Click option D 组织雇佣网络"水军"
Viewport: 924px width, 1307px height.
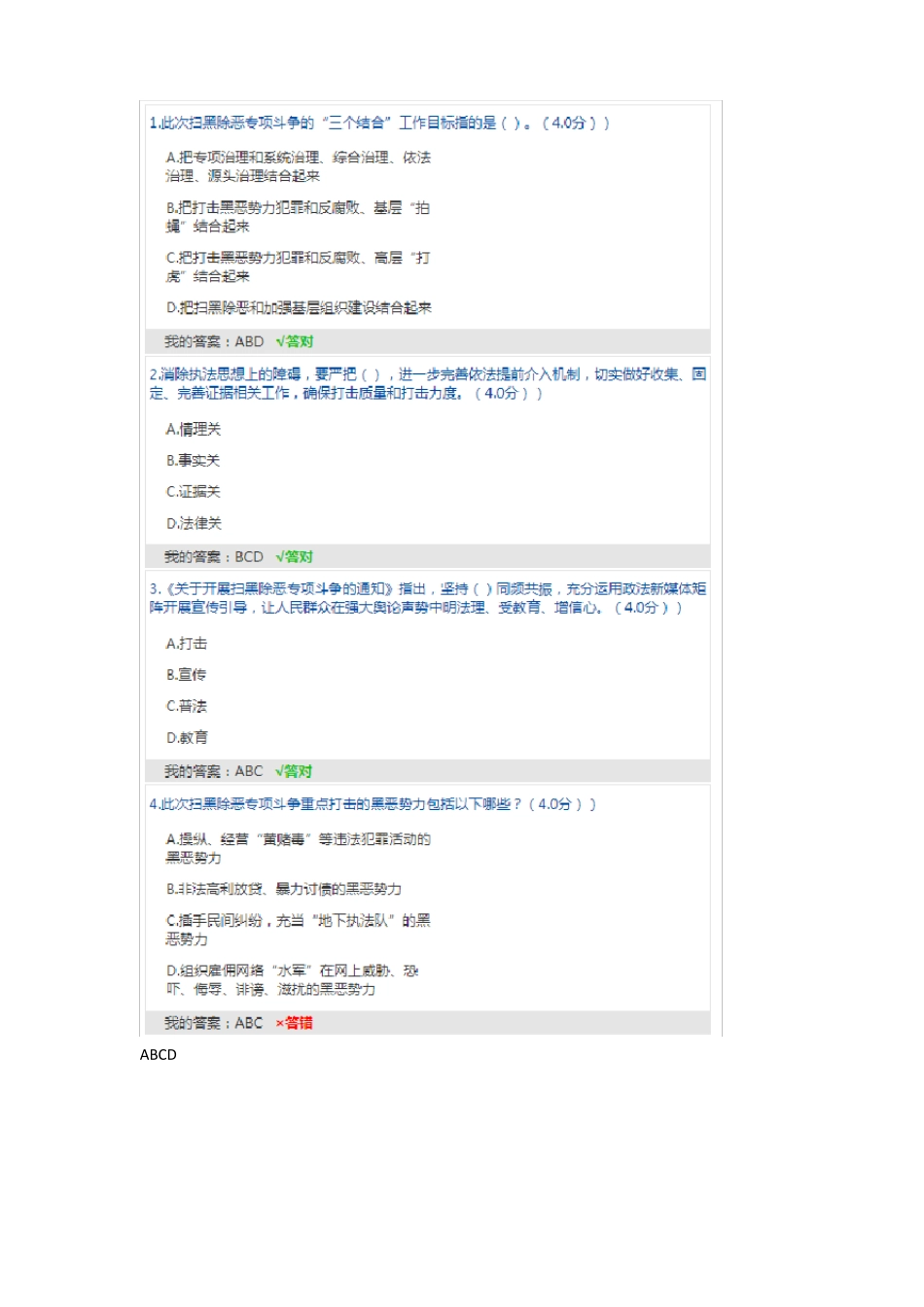(293, 979)
